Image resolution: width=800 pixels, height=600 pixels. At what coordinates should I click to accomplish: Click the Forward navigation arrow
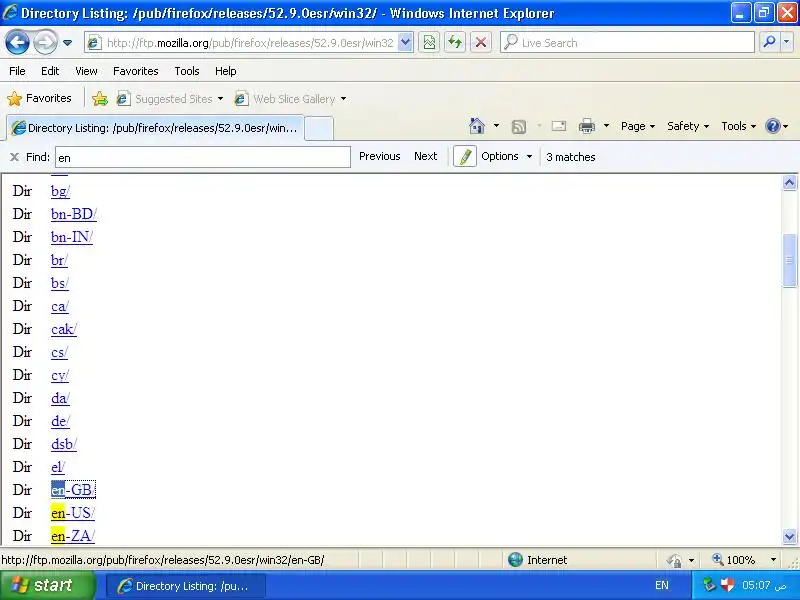coord(45,43)
